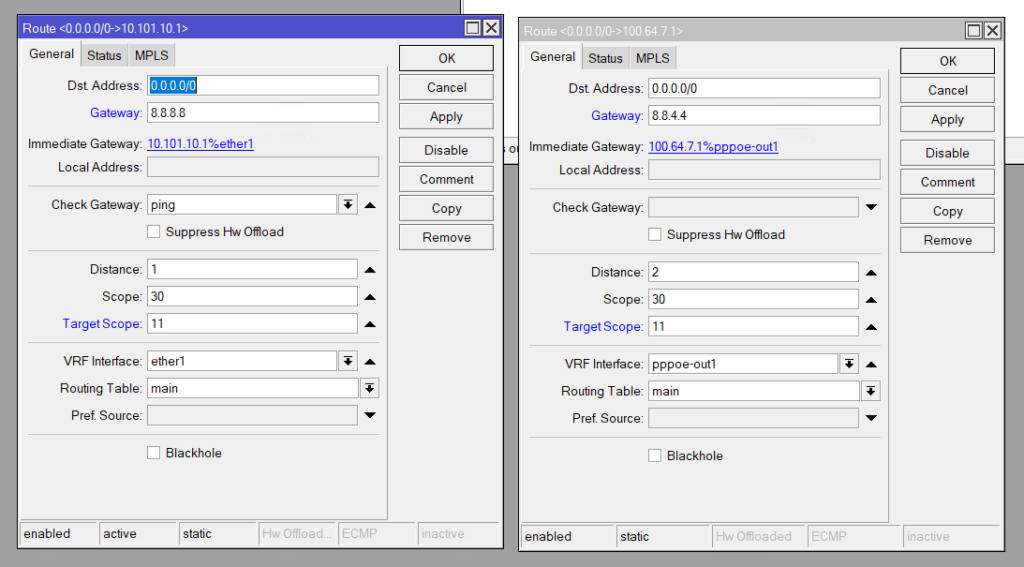Screen dimensions: 1024x567
Task: Collapse Scope field in 10.101.10.1 route window
Action: (370, 297)
